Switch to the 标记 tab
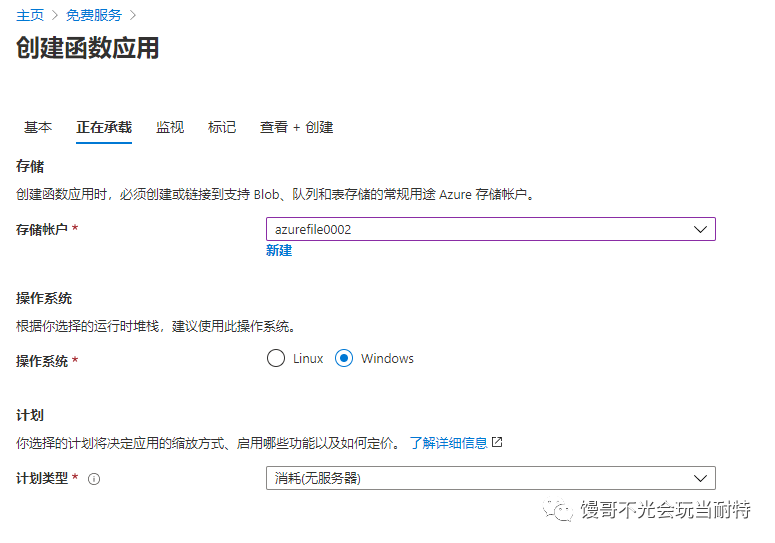The height and width of the screenshot is (543, 775). coord(222,127)
